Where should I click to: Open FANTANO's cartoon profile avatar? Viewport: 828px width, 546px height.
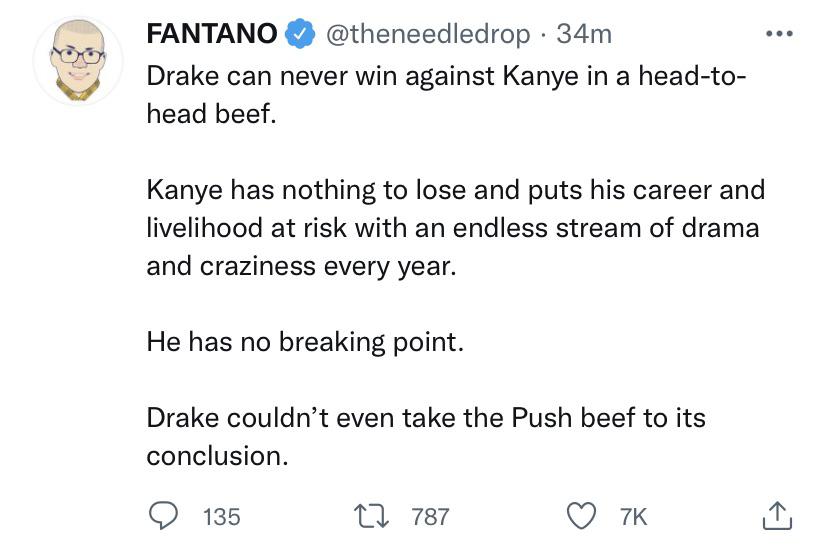pos(78,61)
